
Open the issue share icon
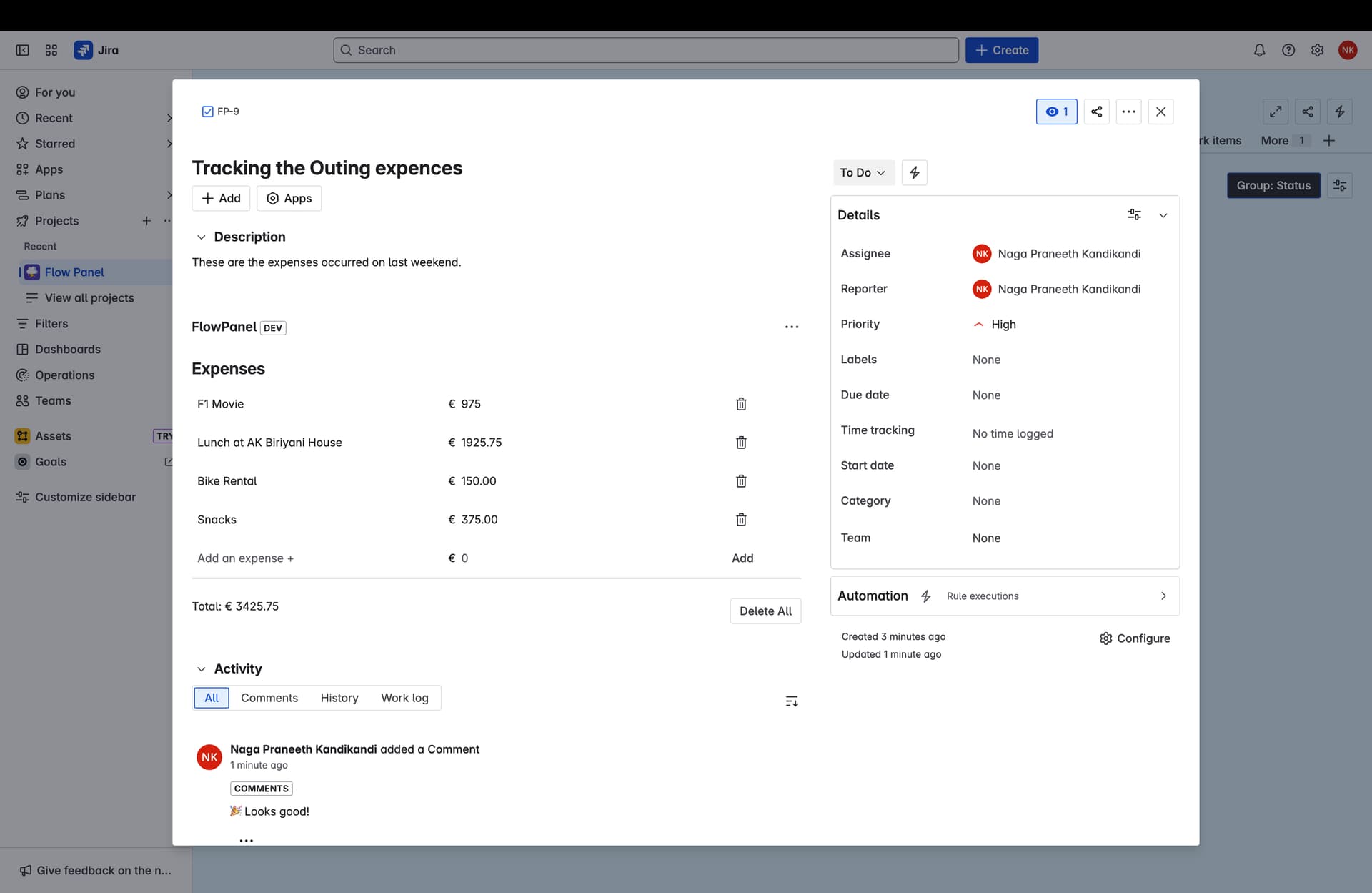coord(1096,112)
